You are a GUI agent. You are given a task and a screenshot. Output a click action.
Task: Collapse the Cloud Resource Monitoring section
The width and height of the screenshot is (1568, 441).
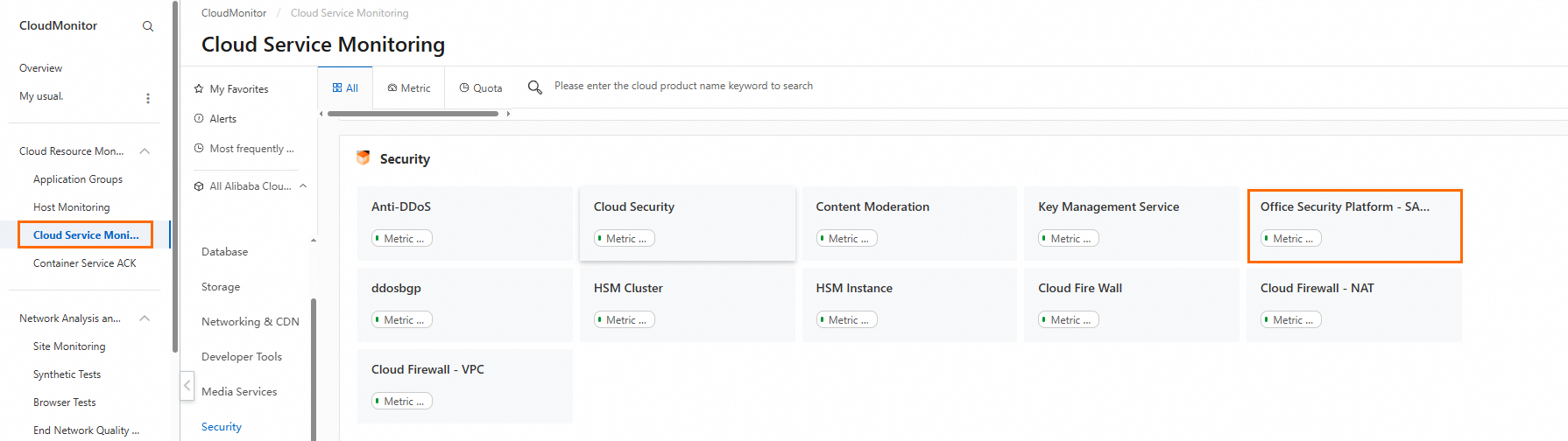(145, 151)
